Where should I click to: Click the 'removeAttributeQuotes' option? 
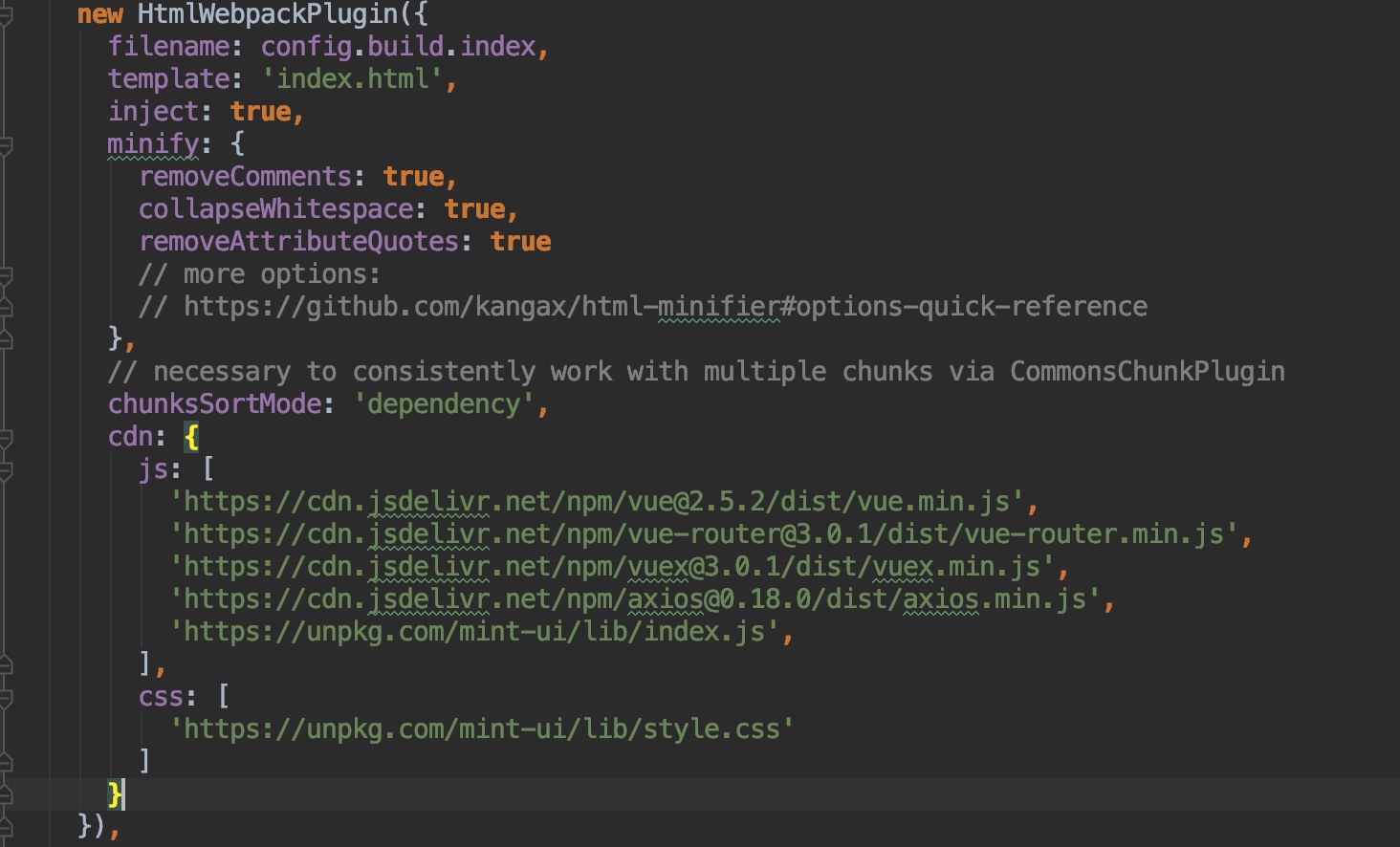click(x=298, y=241)
